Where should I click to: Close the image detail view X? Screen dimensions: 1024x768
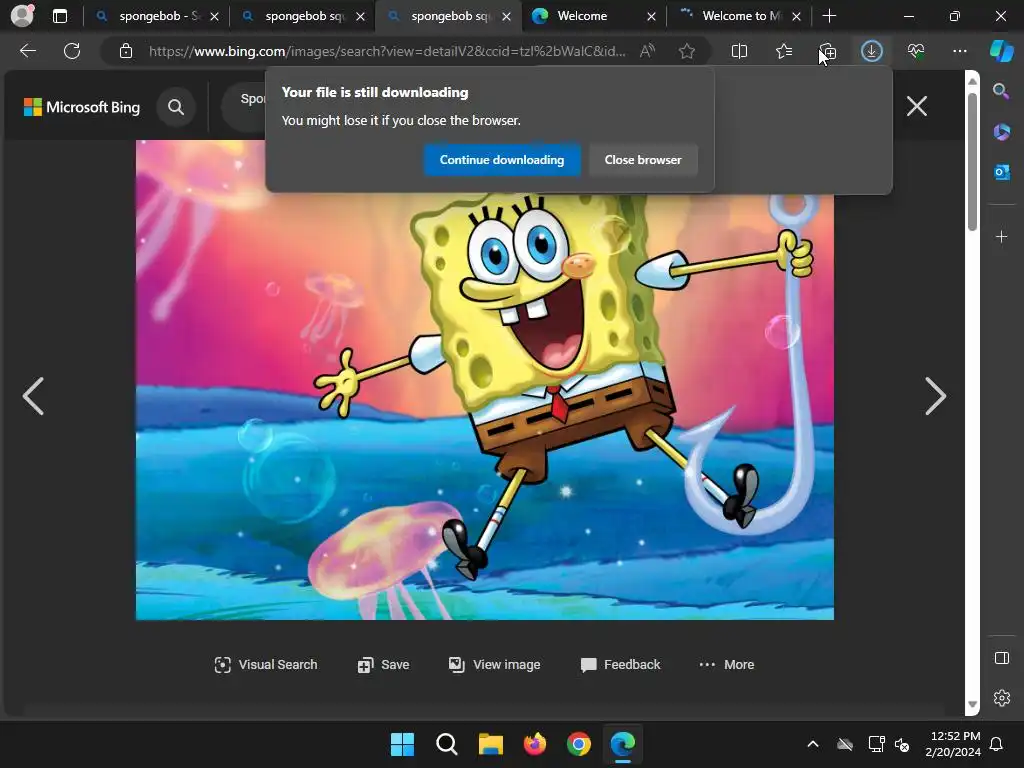click(x=917, y=106)
